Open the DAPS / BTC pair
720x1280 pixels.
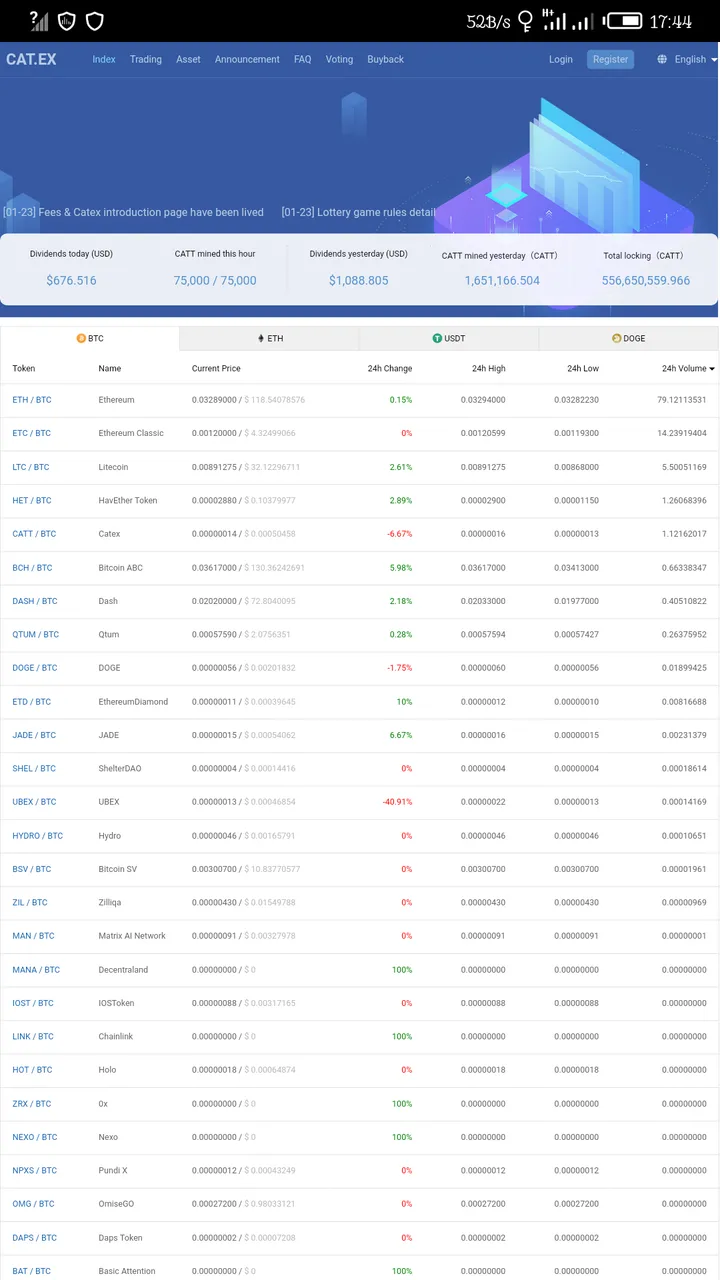coord(35,1238)
